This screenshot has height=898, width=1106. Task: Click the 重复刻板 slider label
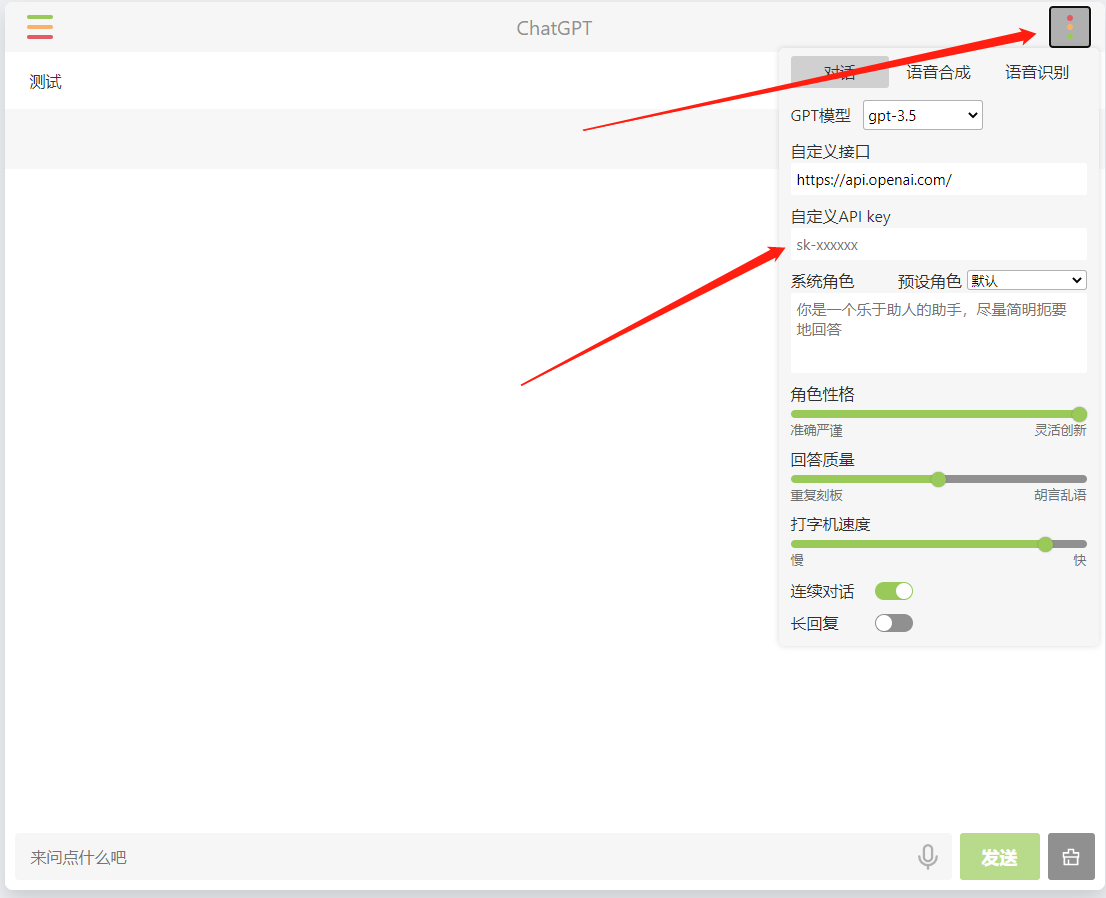(817, 495)
